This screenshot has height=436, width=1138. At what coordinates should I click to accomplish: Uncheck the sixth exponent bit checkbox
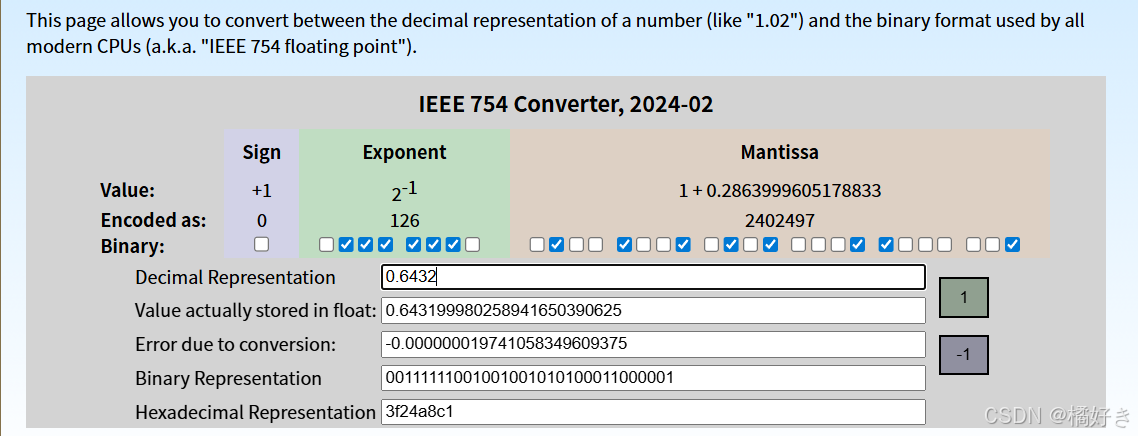(433, 244)
